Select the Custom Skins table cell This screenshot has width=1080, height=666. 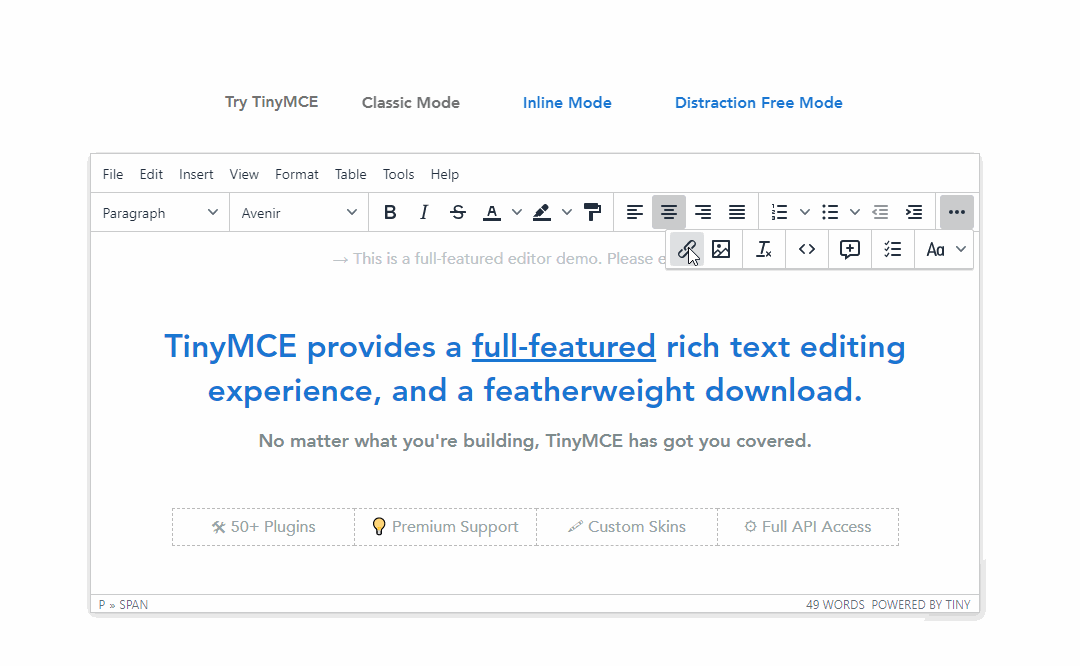[627, 527]
